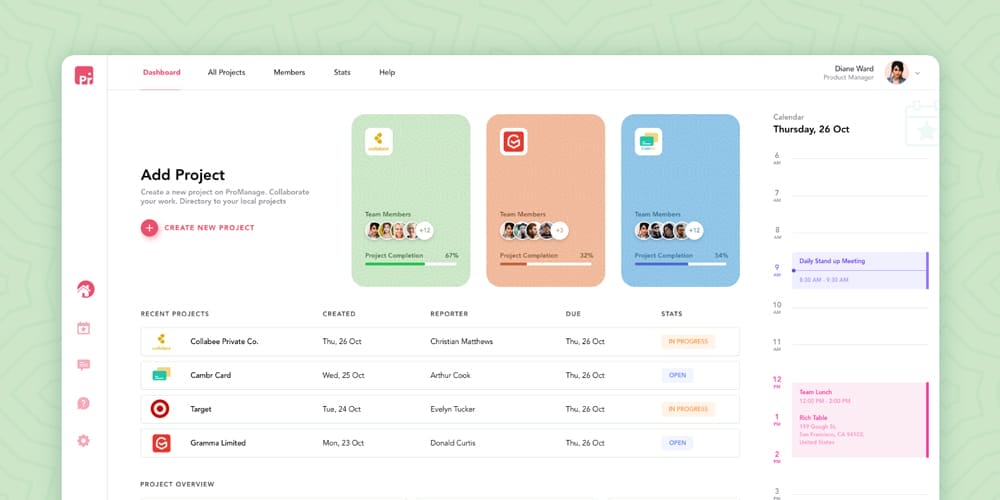Open All Projects tab
1000x500 pixels.
(x=226, y=73)
